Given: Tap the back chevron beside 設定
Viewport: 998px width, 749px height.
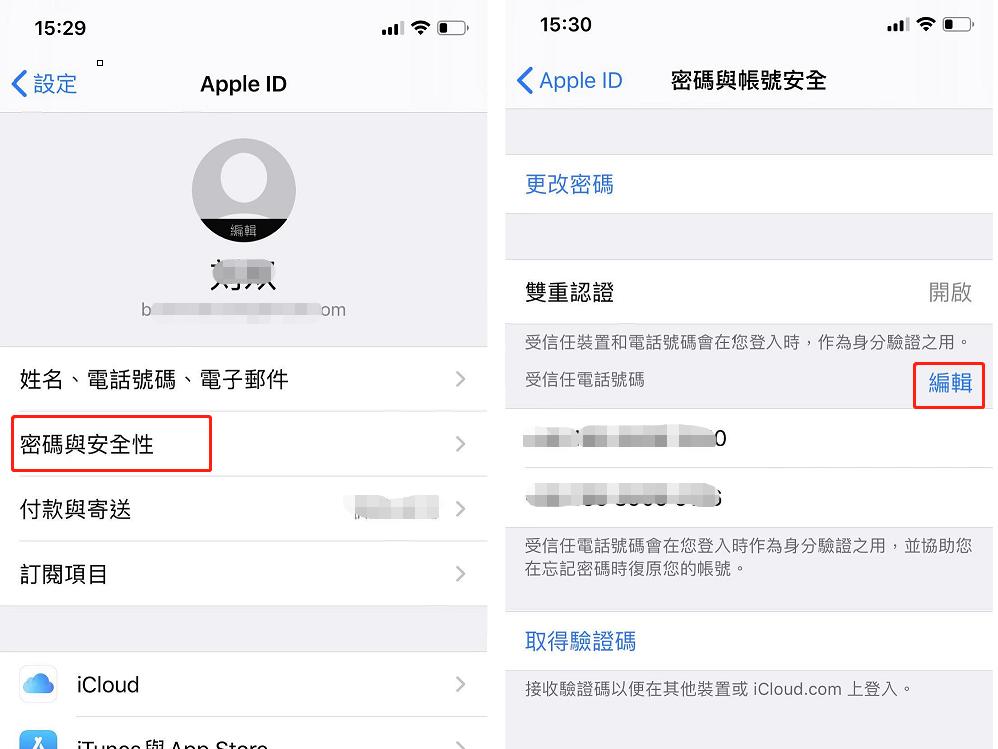Looking at the screenshot, I should 20,83.
